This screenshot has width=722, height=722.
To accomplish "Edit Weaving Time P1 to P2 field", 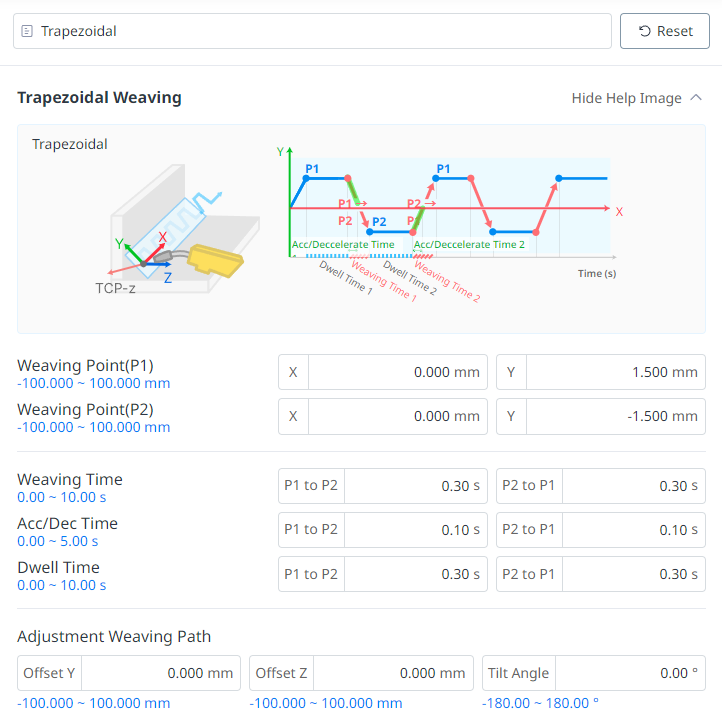I will (415, 486).
